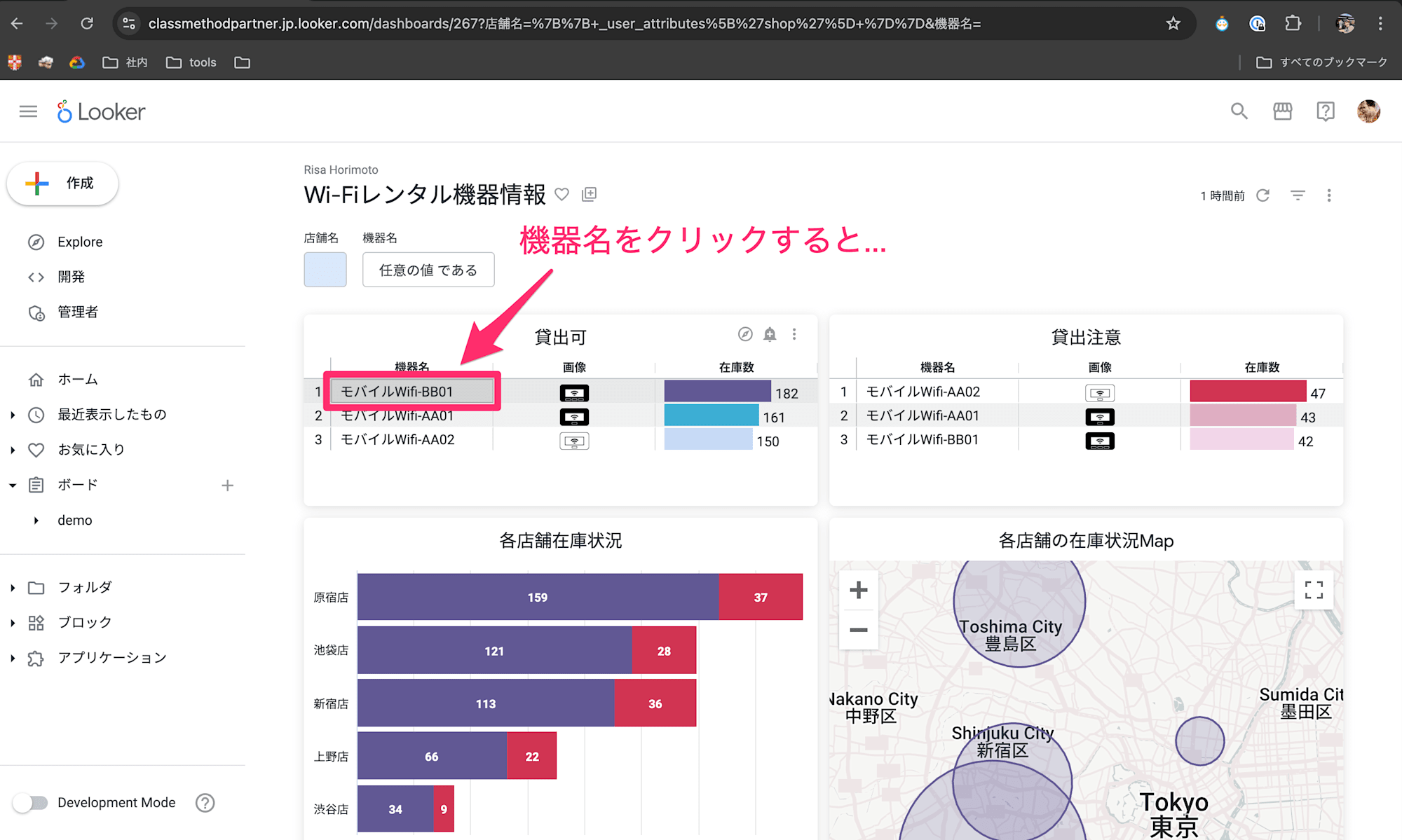Toggle the dashboard filters bar icon

tap(1298, 195)
